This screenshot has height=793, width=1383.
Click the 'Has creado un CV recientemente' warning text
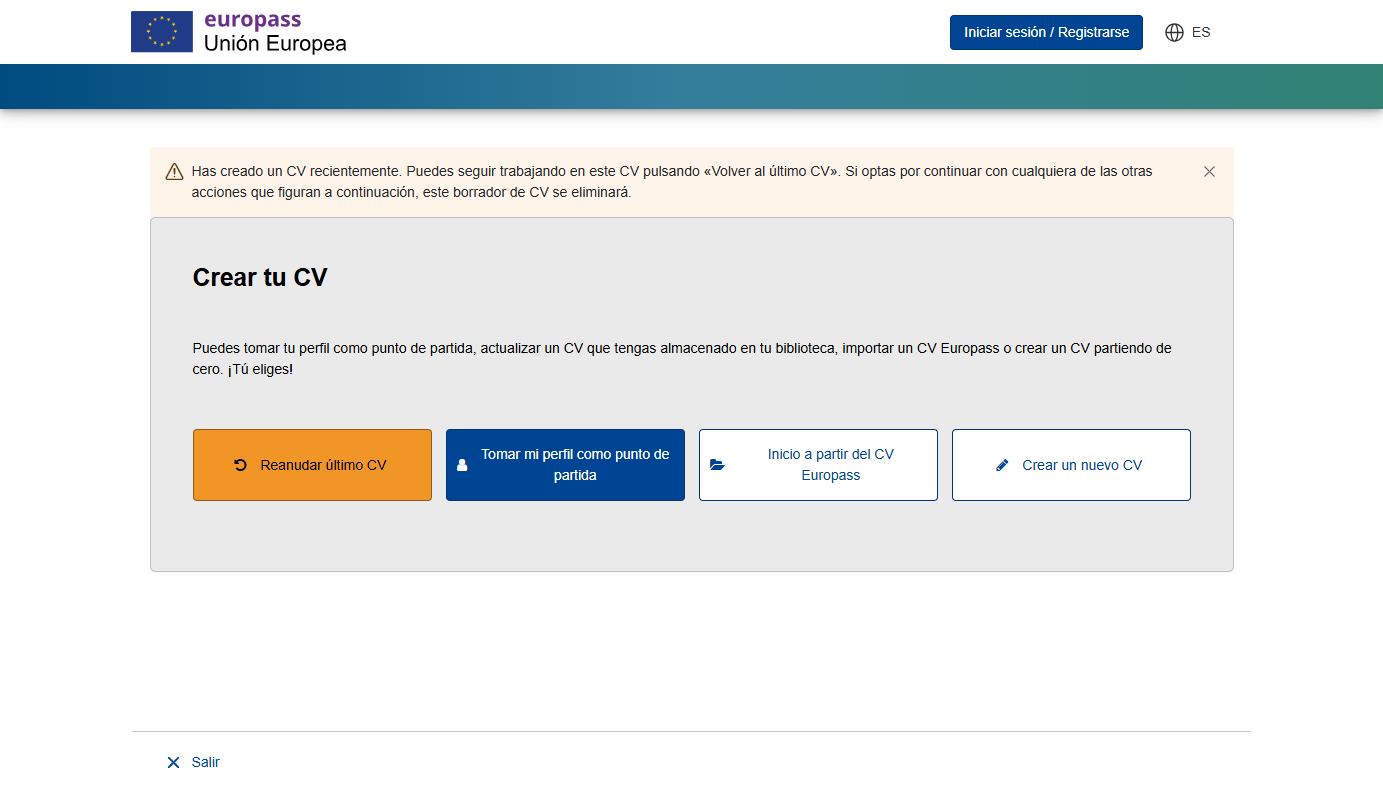click(x=672, y=182)
